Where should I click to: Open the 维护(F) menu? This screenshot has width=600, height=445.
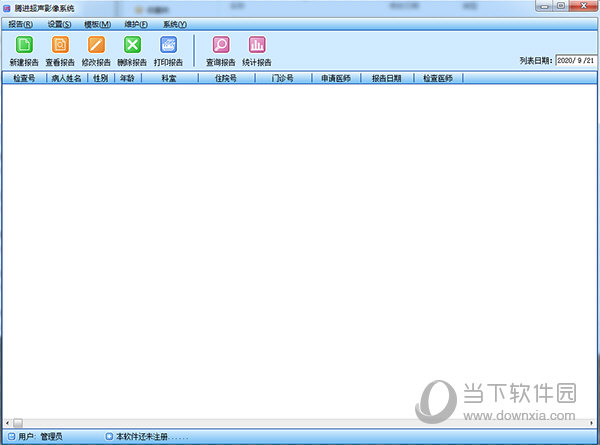[136, 24]
